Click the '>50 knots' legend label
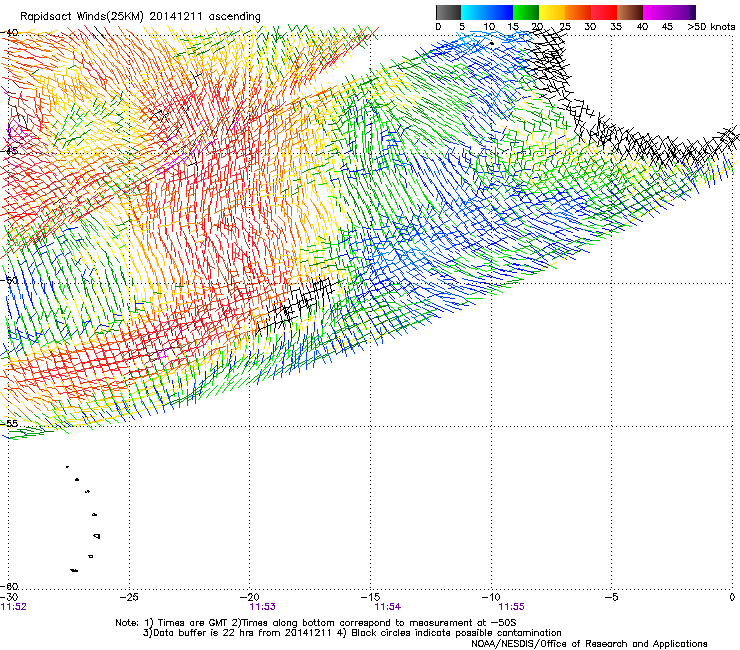This screenshot has height=650, width=740. pos(711,27)
